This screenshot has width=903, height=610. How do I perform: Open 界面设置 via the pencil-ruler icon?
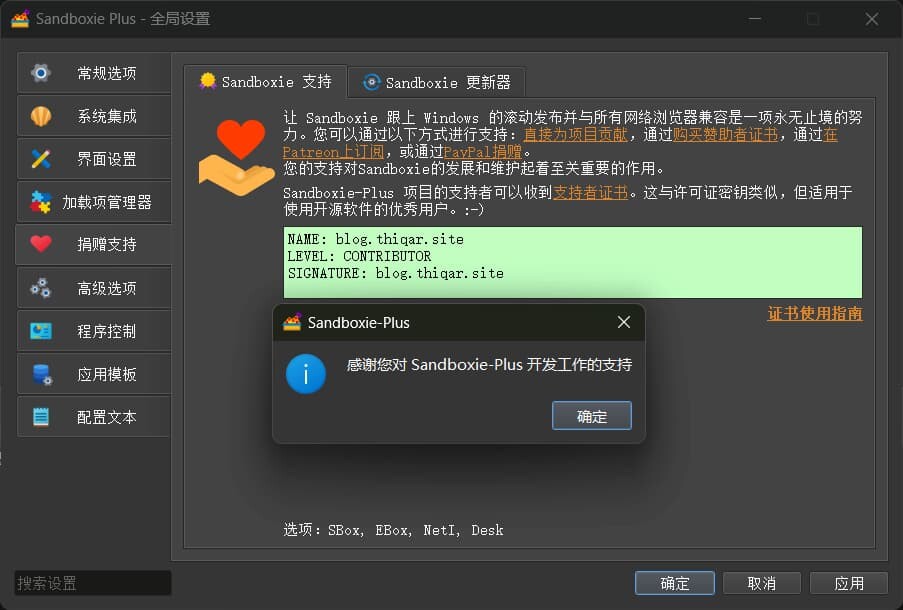coord(41,159)
